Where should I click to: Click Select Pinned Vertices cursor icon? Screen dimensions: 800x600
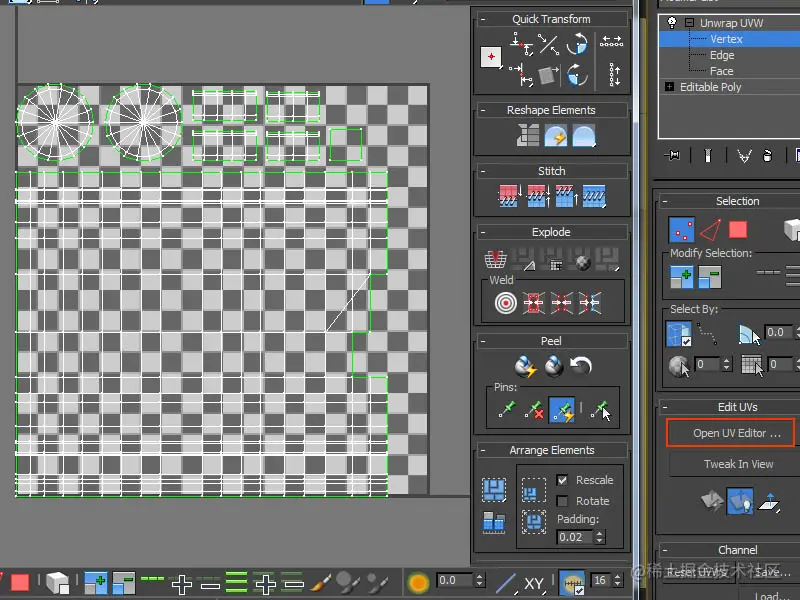pyautogui.click(x=601, y=410)
